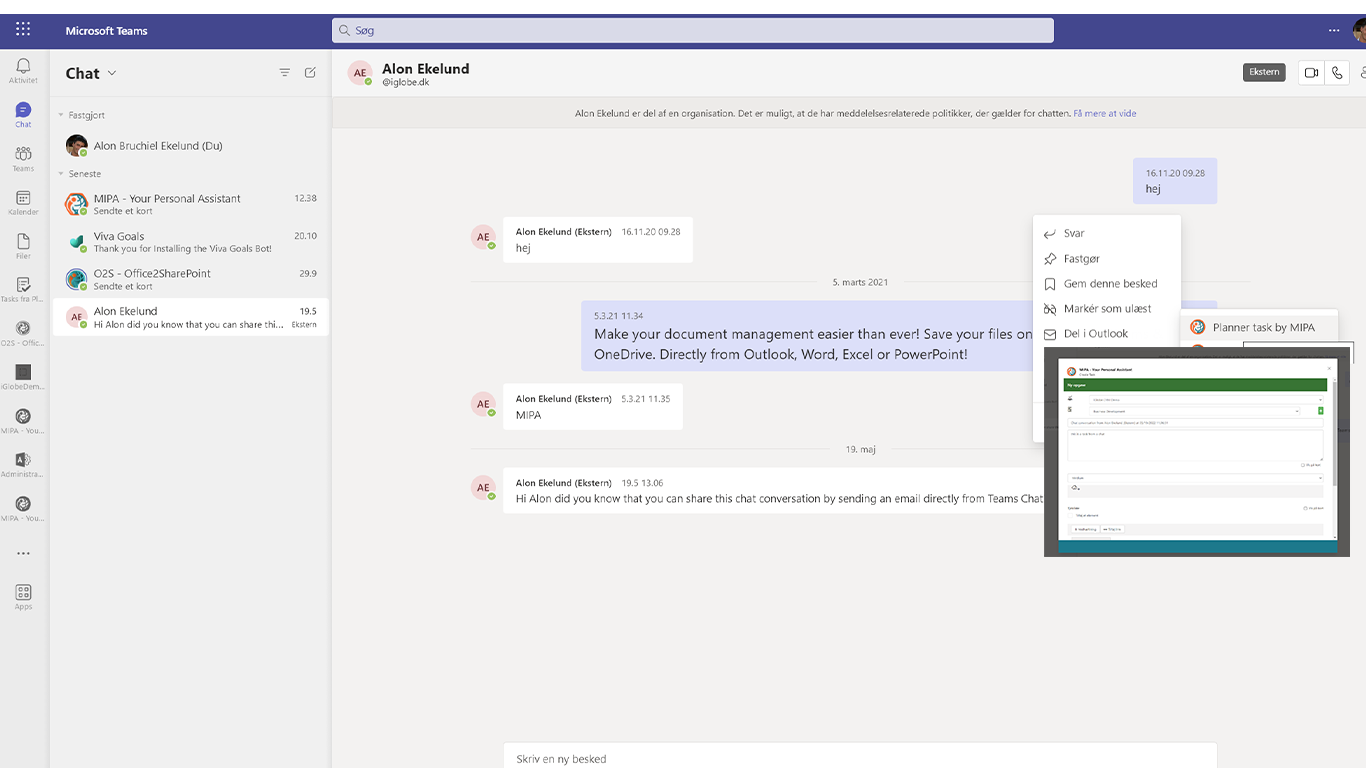Collapse the Seneste section
Image resolution: width=1366 pixels, height=768 pixels.
point(62,174)
